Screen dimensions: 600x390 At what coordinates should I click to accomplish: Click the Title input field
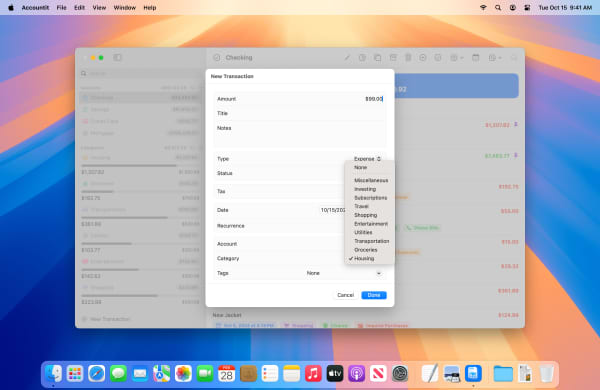(300, 113)
